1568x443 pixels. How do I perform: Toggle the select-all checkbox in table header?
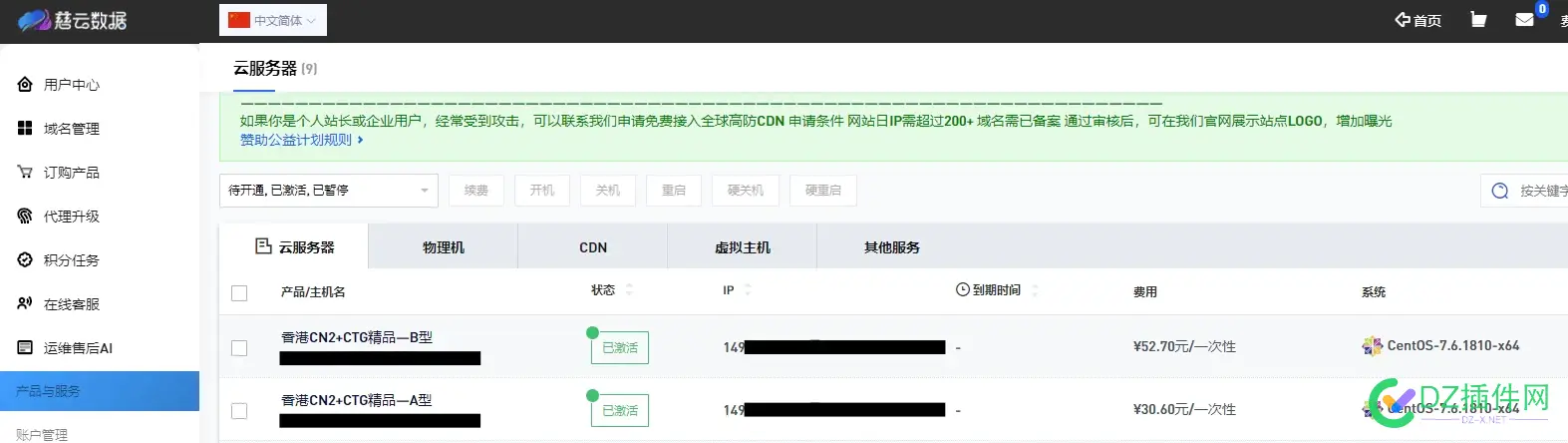point(239,293)
